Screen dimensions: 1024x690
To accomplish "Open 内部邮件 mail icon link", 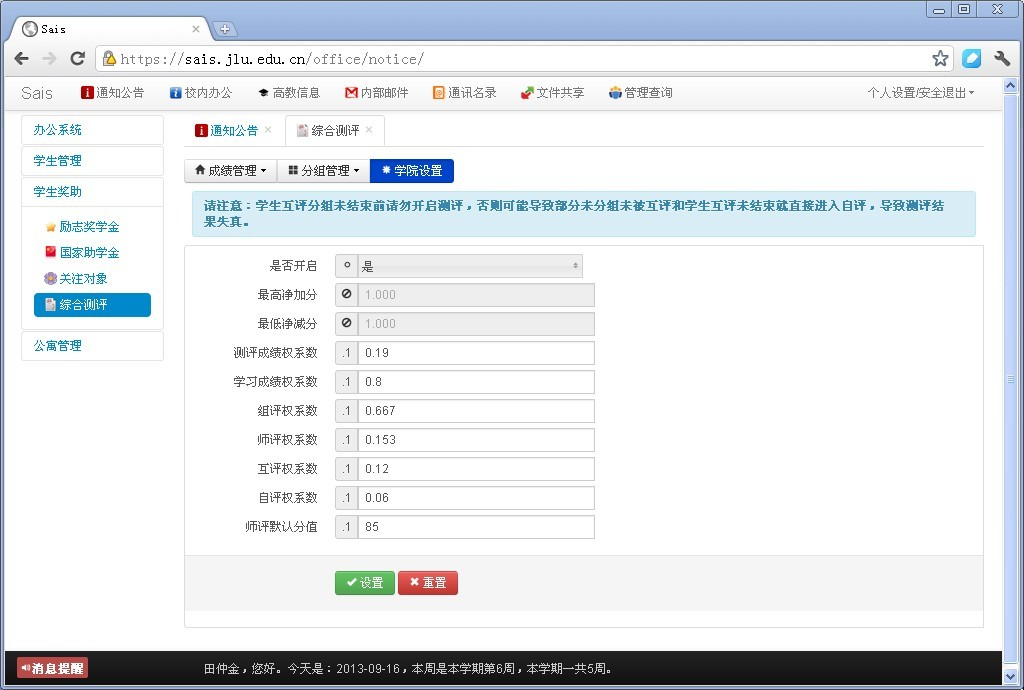I will point(377,93).
